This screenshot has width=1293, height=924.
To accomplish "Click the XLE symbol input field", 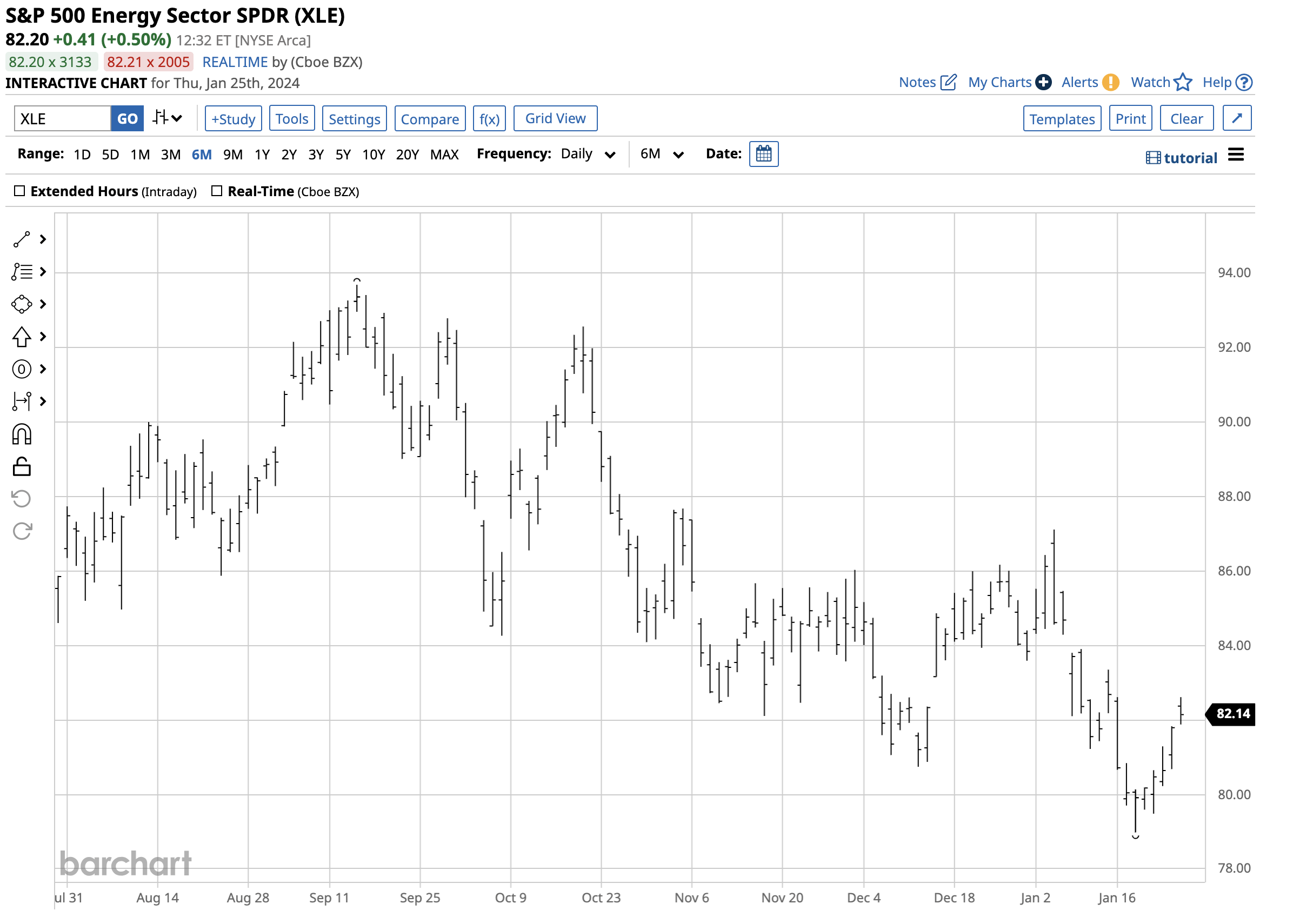I will [x=62, y=118].
